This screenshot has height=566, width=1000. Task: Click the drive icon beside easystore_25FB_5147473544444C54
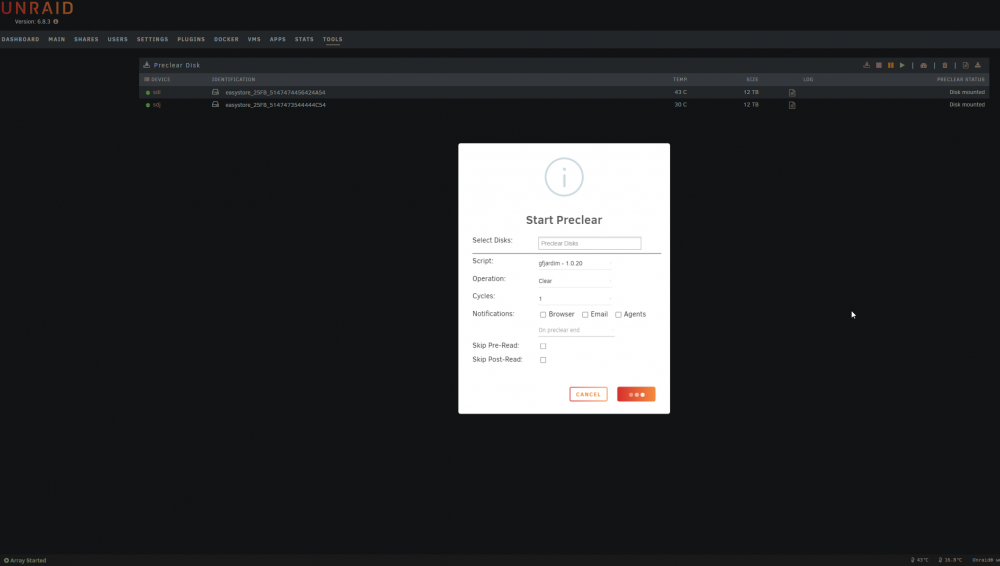216,104
